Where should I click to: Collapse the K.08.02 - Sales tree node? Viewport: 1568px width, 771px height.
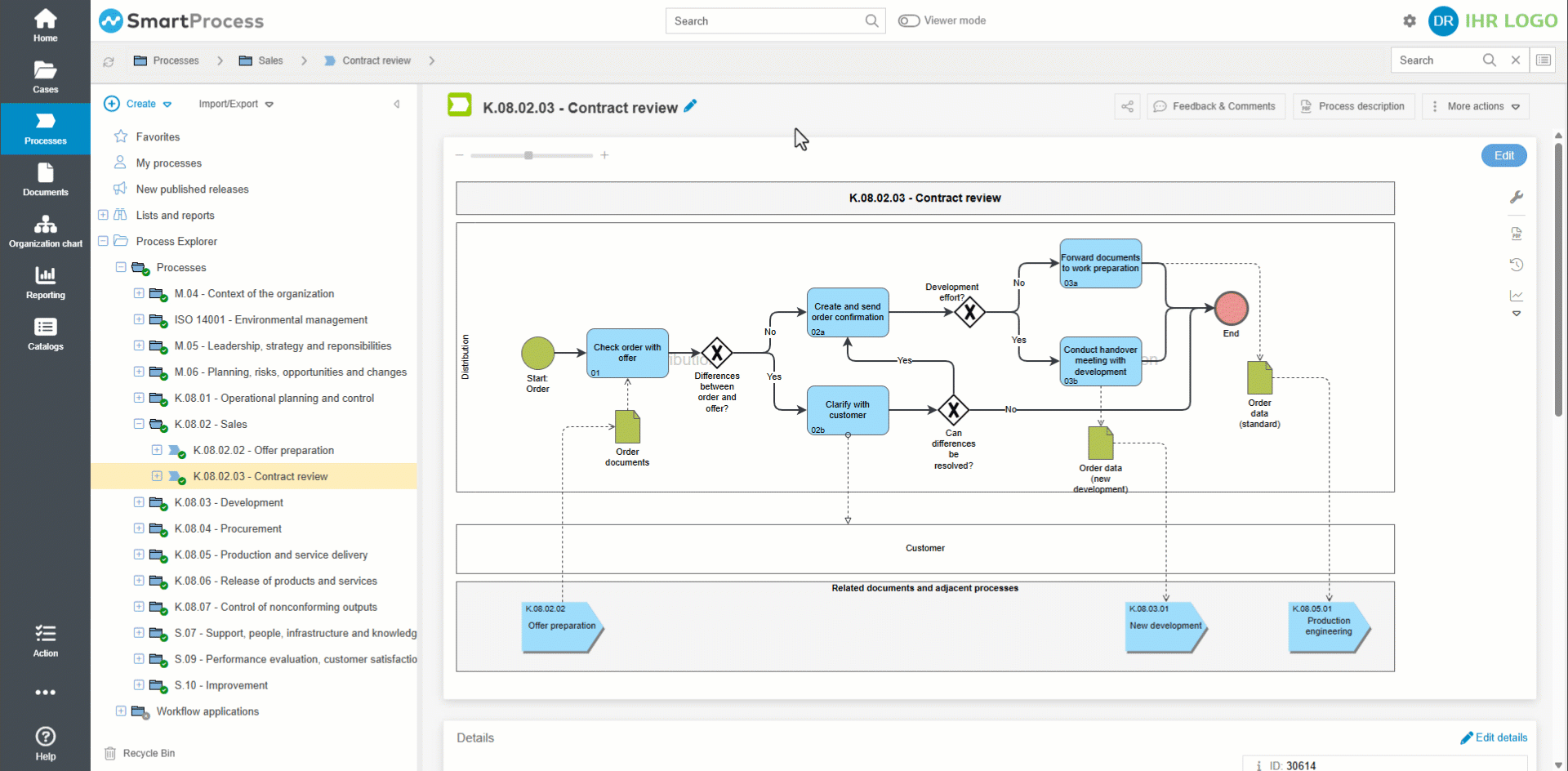pyautogui.click(x=139, y=424)
